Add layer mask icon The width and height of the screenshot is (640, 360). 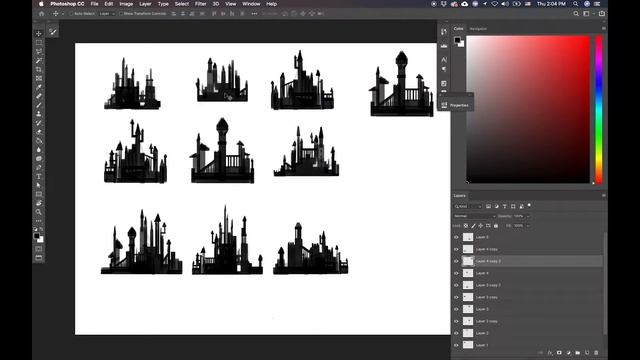[x=559, y=353]
